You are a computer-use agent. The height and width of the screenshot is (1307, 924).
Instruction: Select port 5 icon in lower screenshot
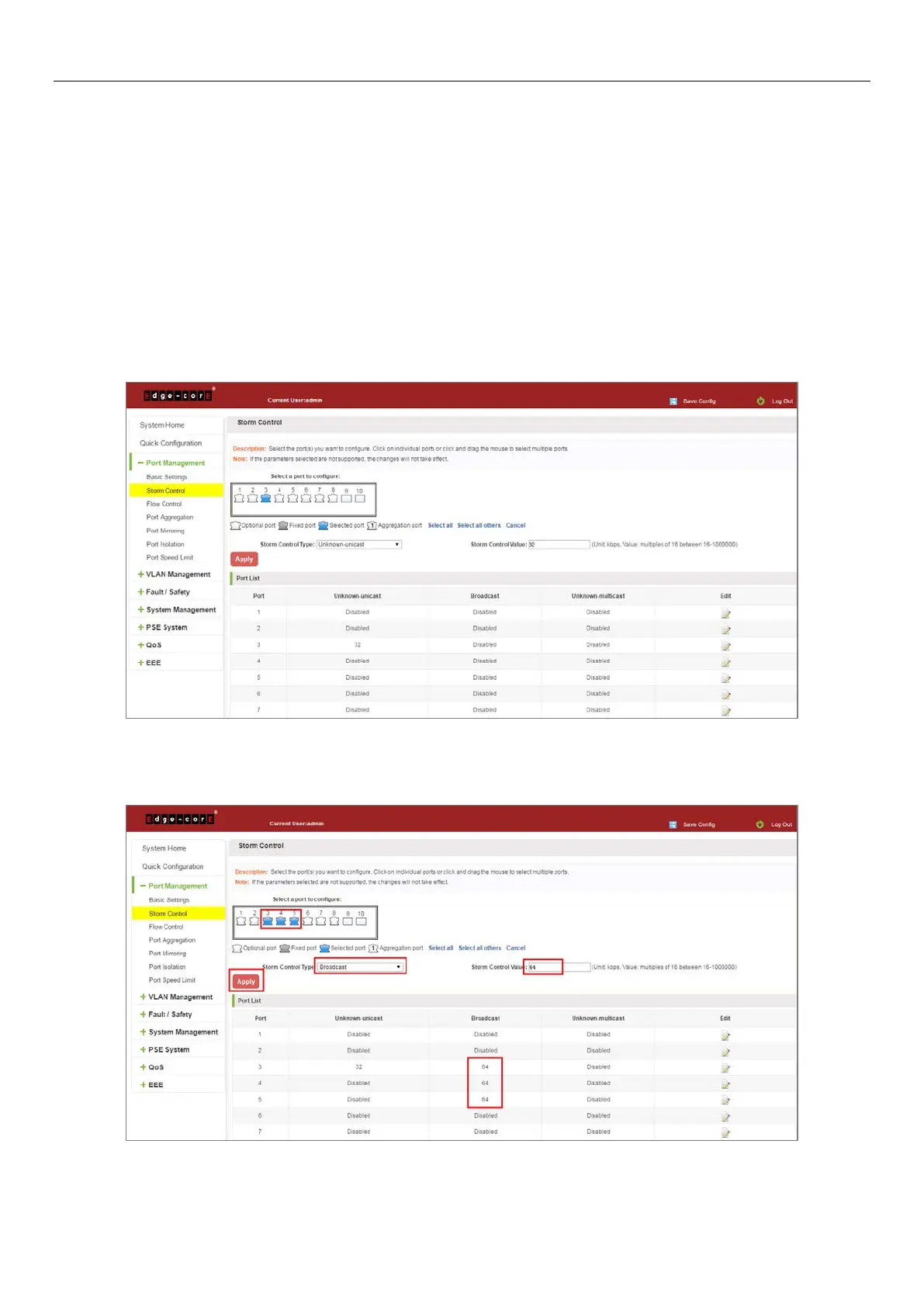(294, 921)
